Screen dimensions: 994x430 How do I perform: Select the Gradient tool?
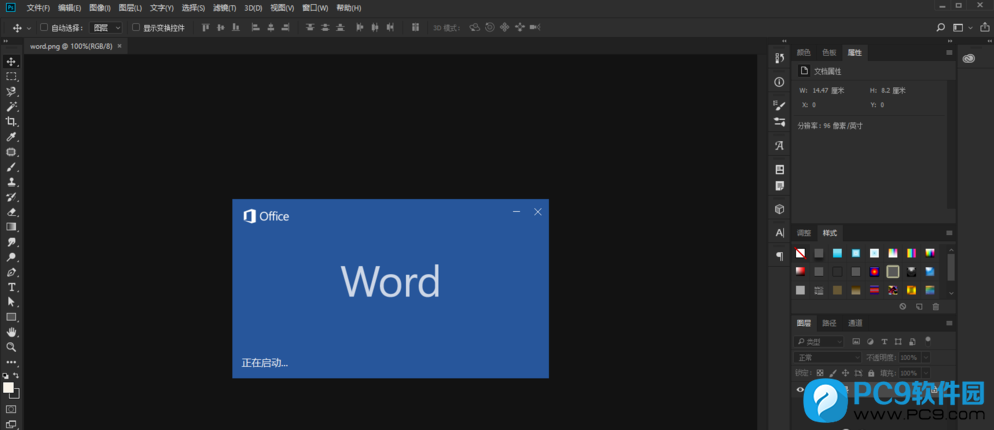[x=11, y=227]
